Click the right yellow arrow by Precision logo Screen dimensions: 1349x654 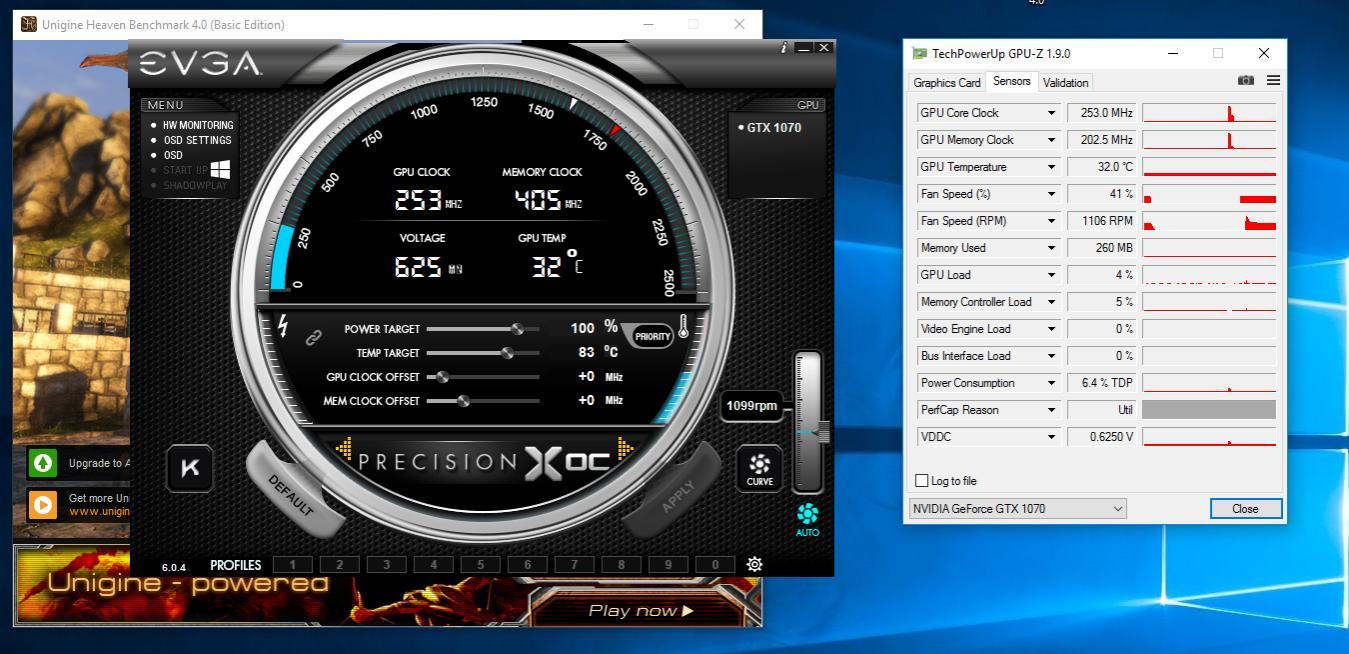click(626, 449)
